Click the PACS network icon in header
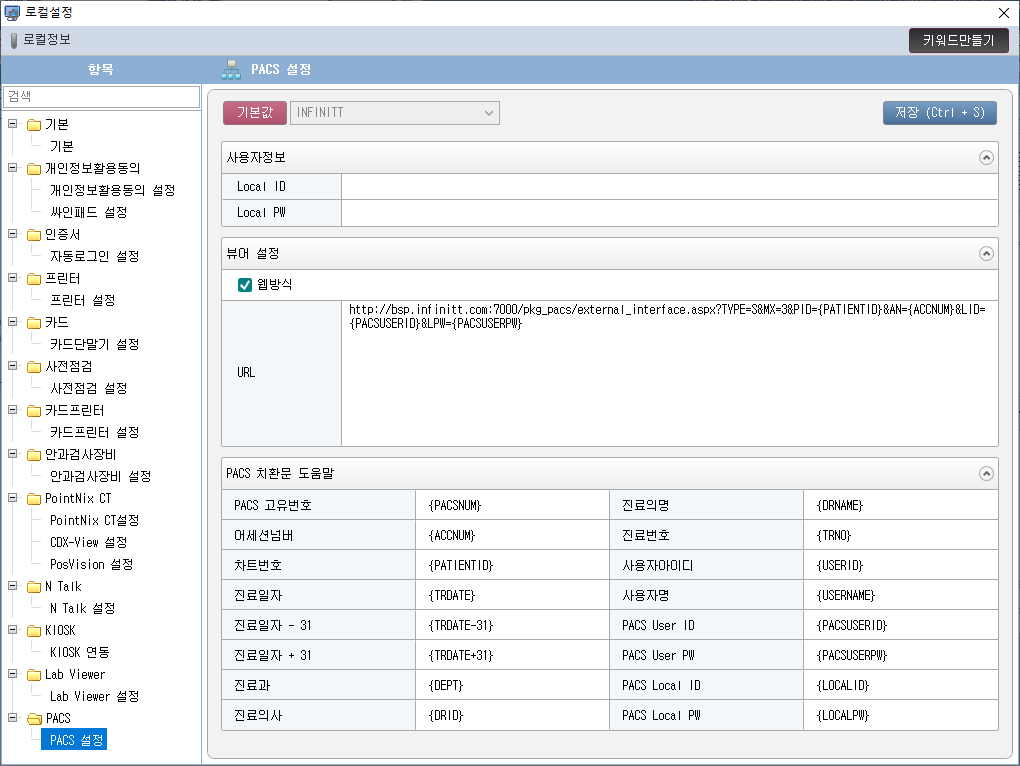 [231, 70]
